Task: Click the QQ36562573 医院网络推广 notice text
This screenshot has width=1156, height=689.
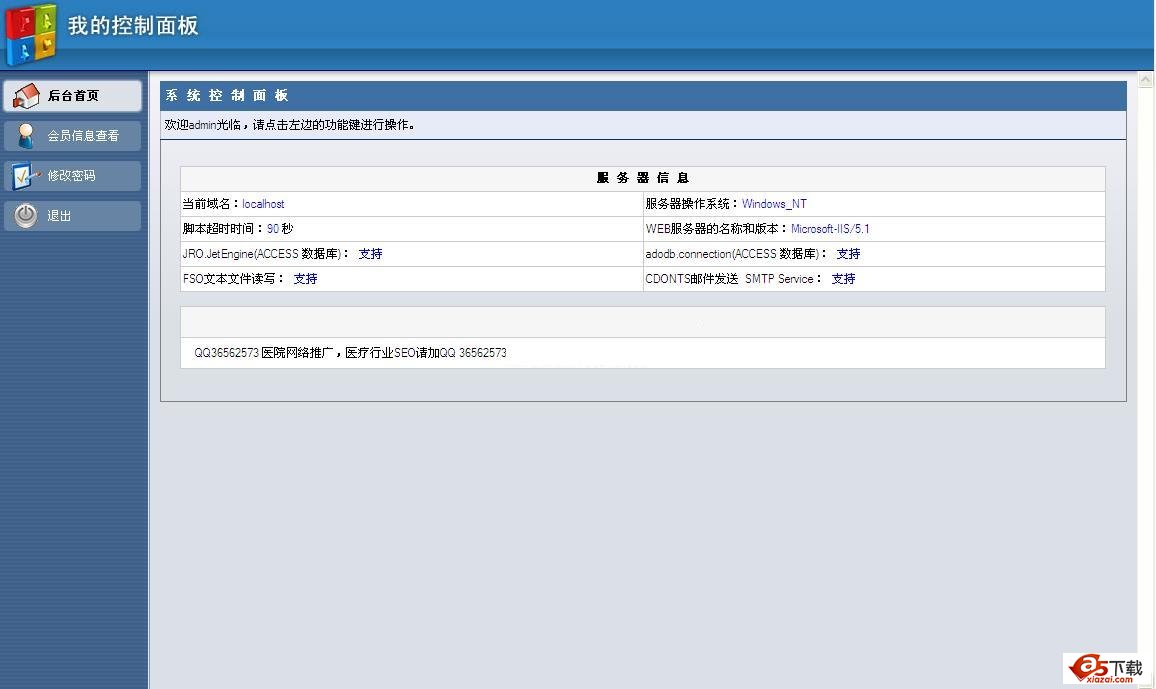Action: pyautogui.click(x=350, y=353)
